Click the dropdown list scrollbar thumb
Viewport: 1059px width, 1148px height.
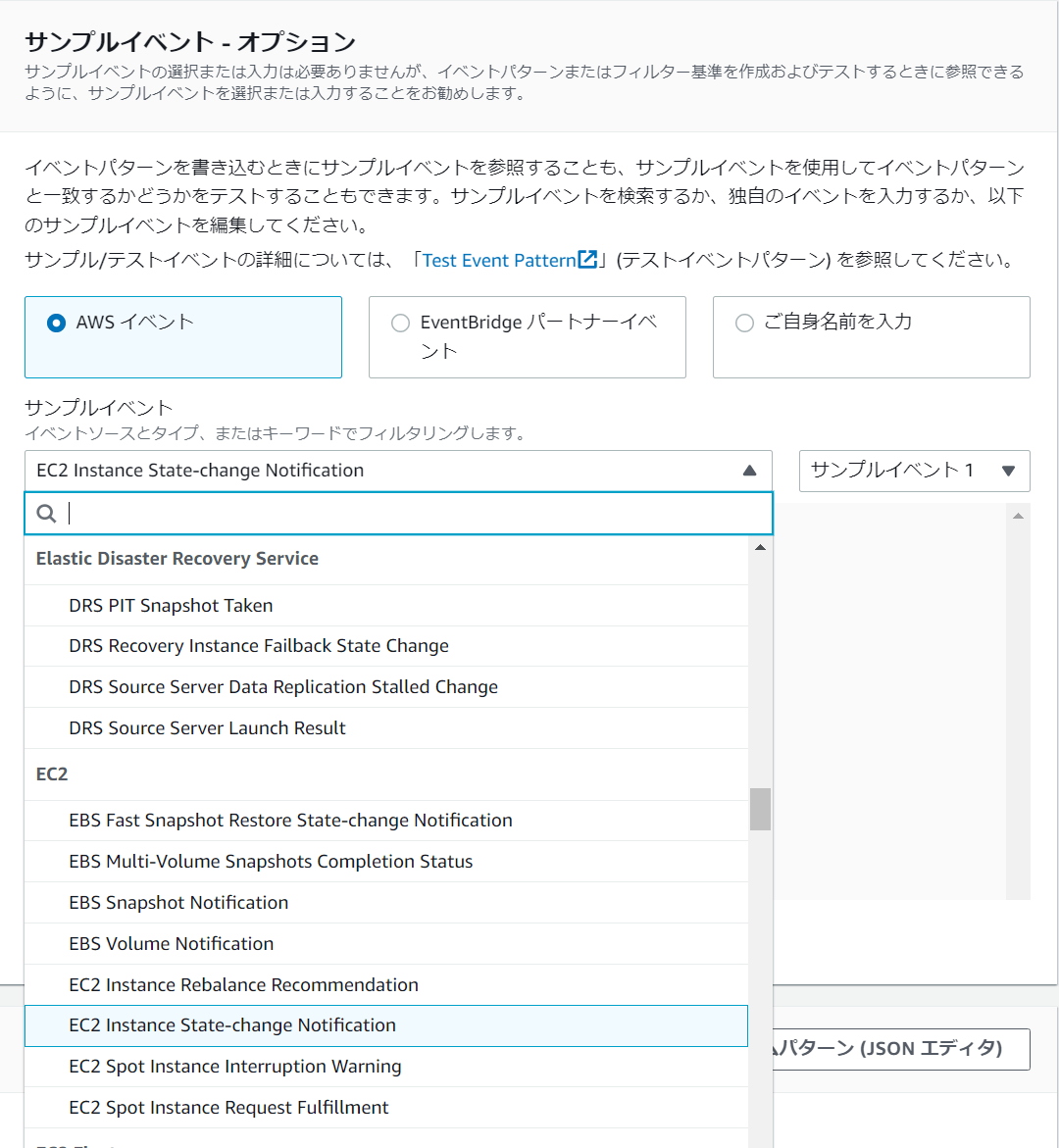[760, 809]
